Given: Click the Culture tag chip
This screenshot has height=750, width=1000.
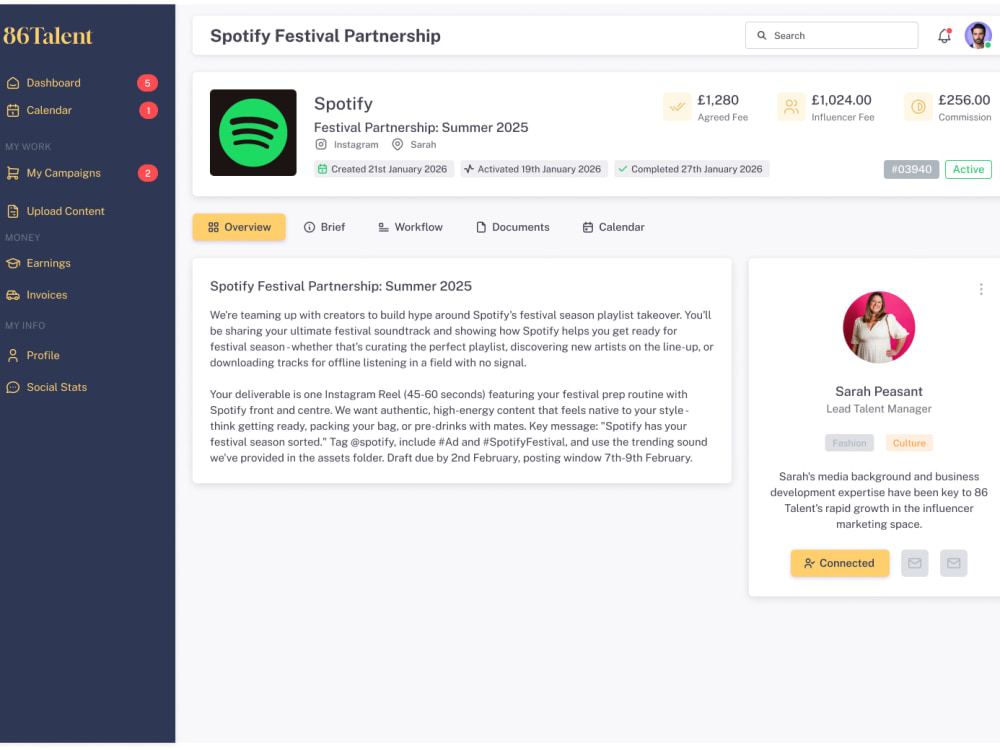Looking at the screenshot, I should [x=909, y=443].
